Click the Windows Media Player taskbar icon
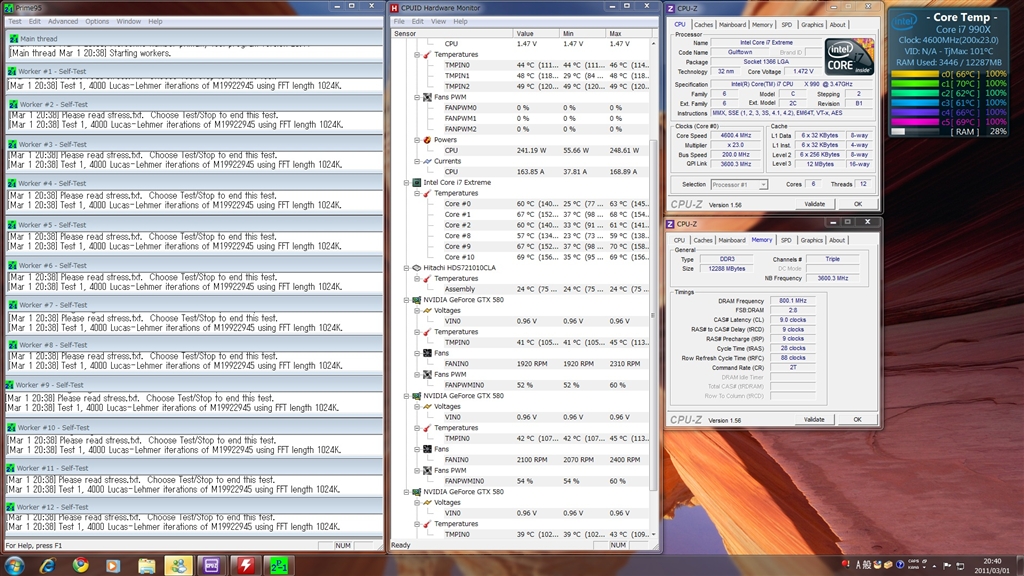The width and height of the screenshot is (1024, 576). pyautogui.click(x=112, y=565)
